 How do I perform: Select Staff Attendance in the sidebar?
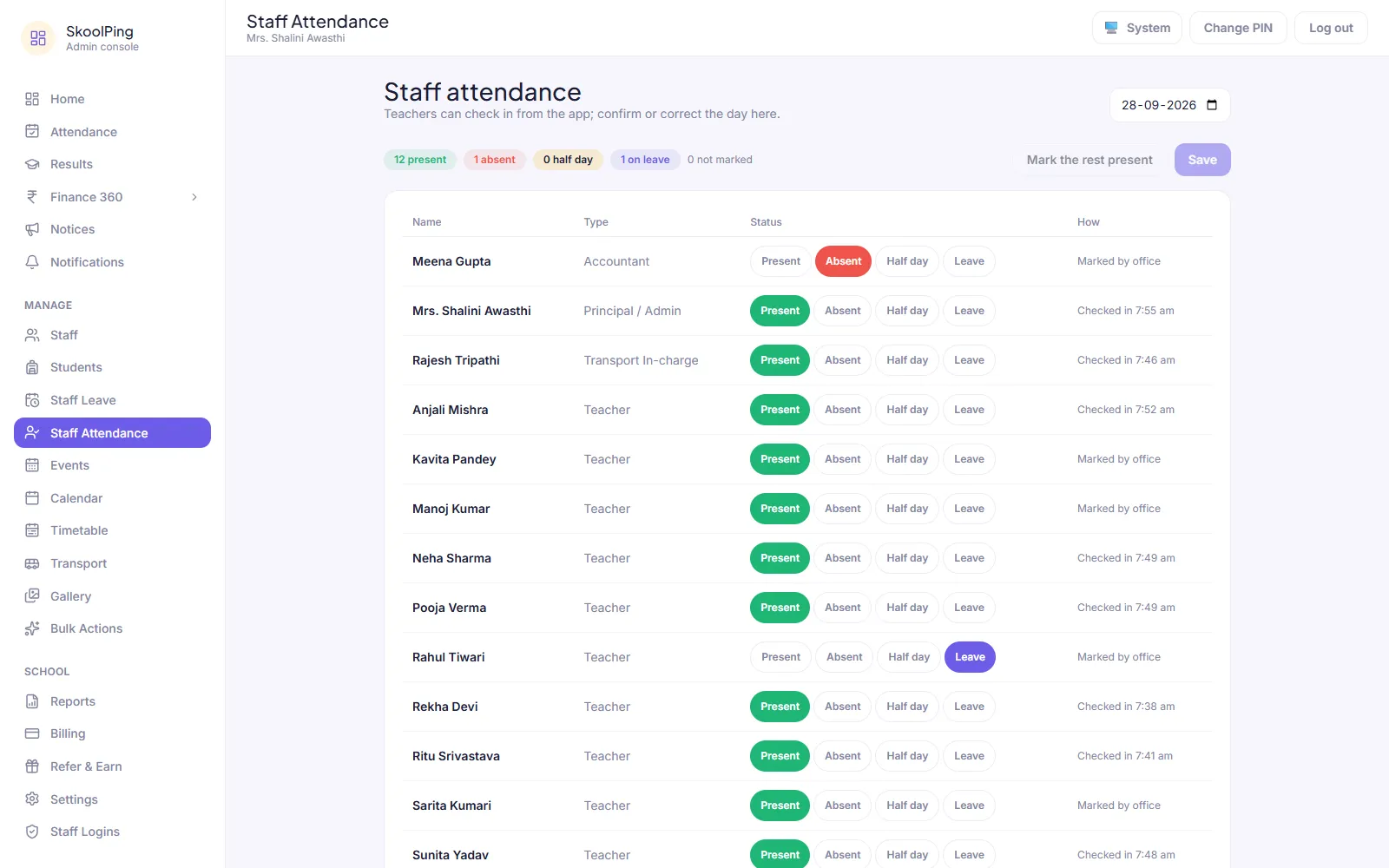tap(112, 433)
